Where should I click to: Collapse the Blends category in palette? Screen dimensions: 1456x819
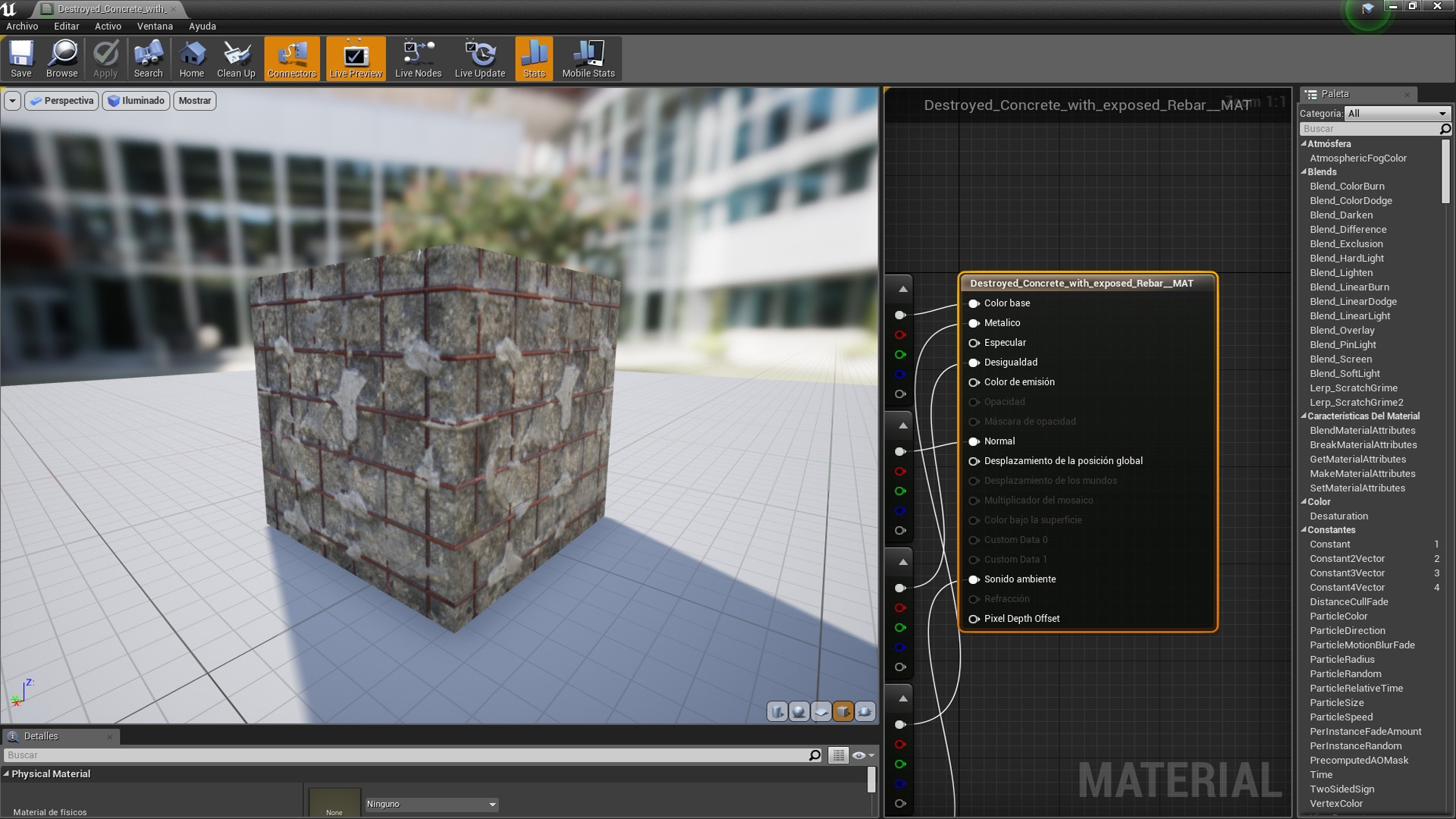click(1304, 172)
